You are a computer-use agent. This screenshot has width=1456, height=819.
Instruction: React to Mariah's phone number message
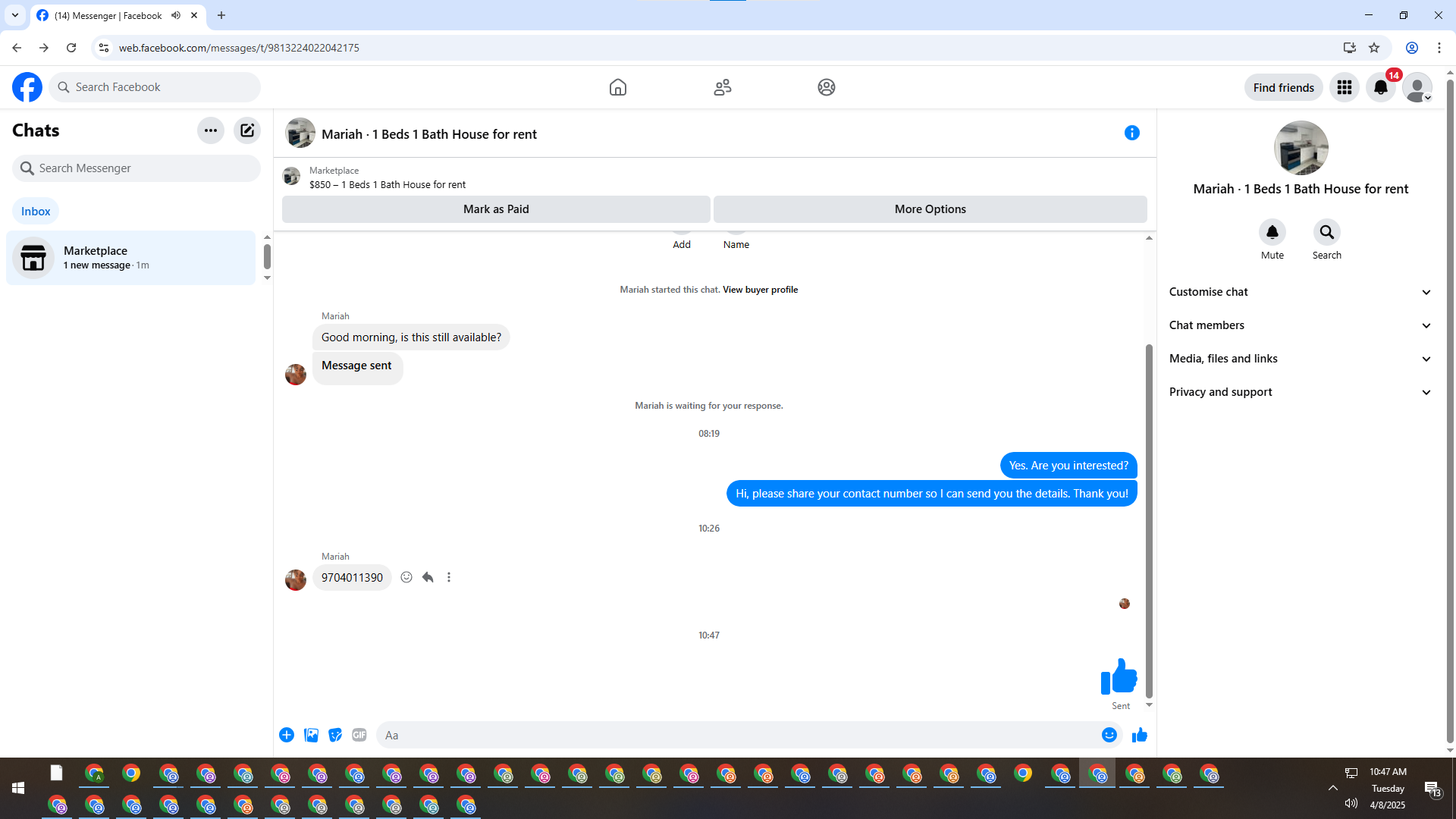(406, 577)
